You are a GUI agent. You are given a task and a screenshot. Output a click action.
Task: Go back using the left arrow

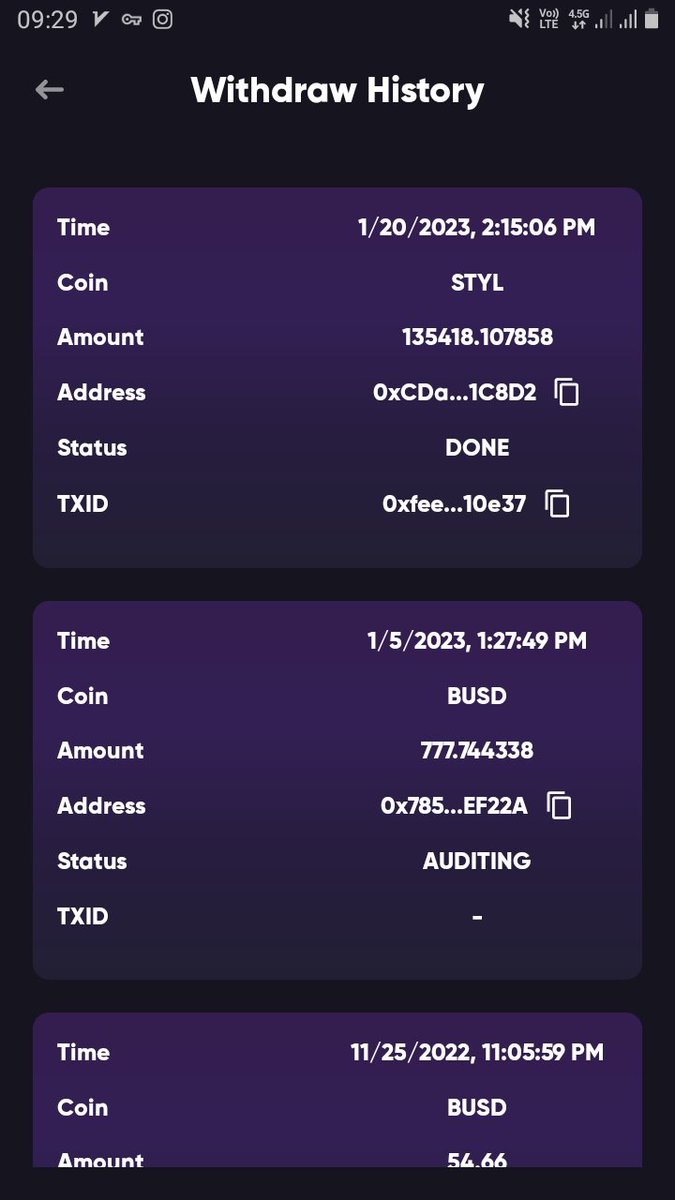click(49, 90)
